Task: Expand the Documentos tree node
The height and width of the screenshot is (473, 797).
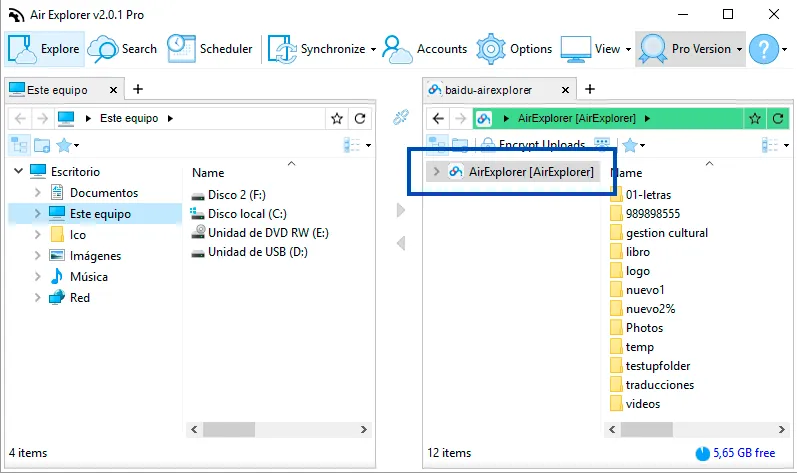Action: [x=38, y=193]
